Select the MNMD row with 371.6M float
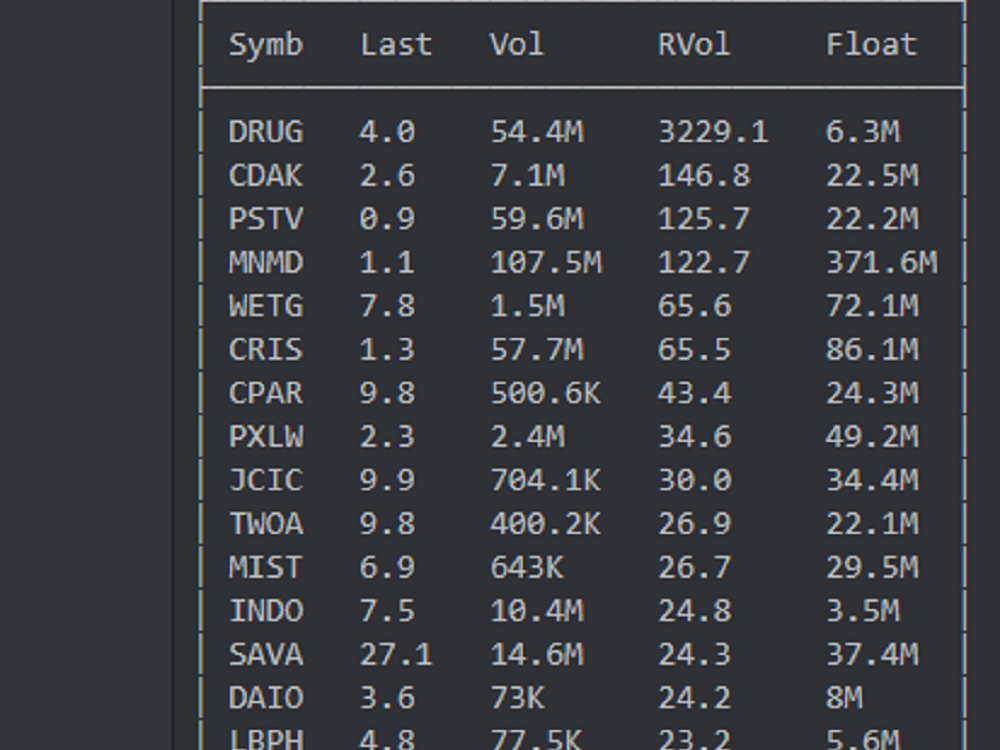This screenshot has height=750, width=1000. (x=268, y=262)
